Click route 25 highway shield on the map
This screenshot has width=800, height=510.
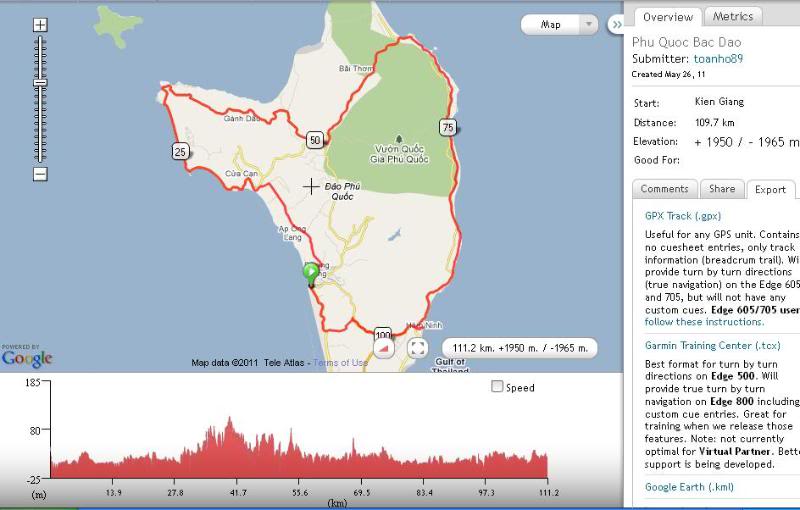[180, 151]
